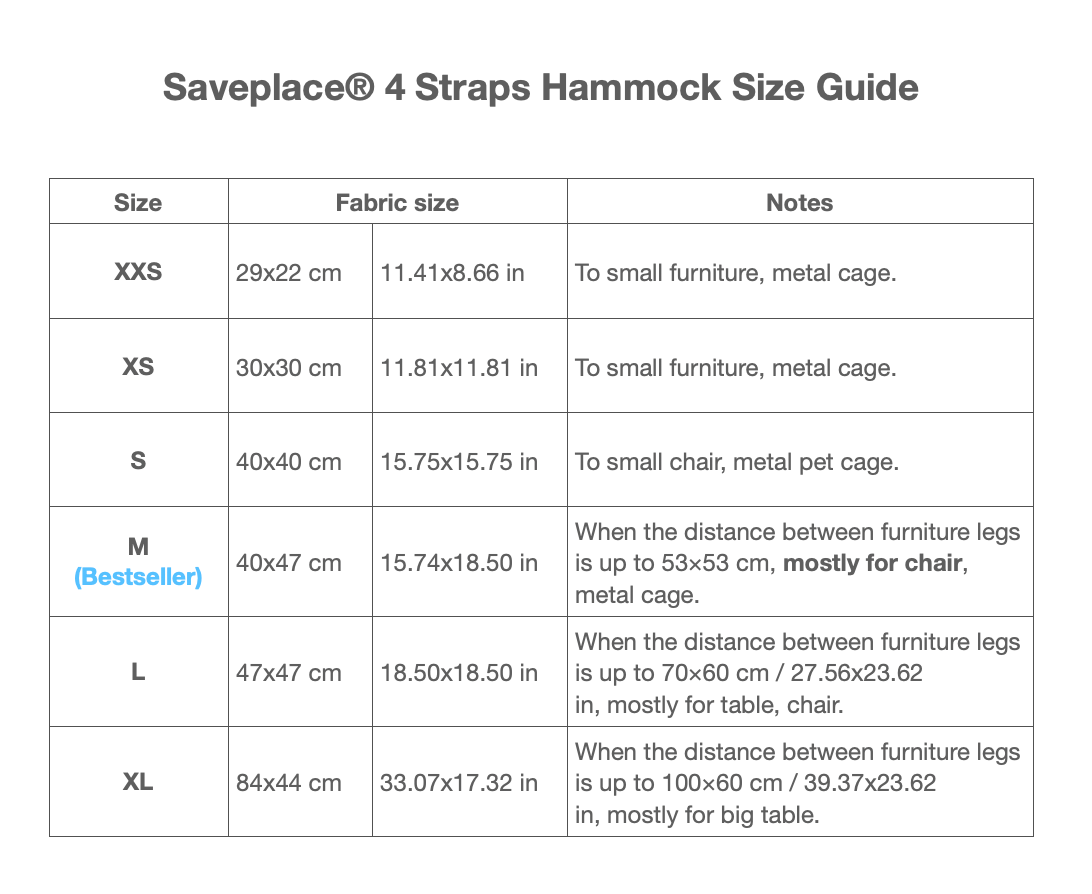Select the XS size row label
1092x894 pixels.
138,367
